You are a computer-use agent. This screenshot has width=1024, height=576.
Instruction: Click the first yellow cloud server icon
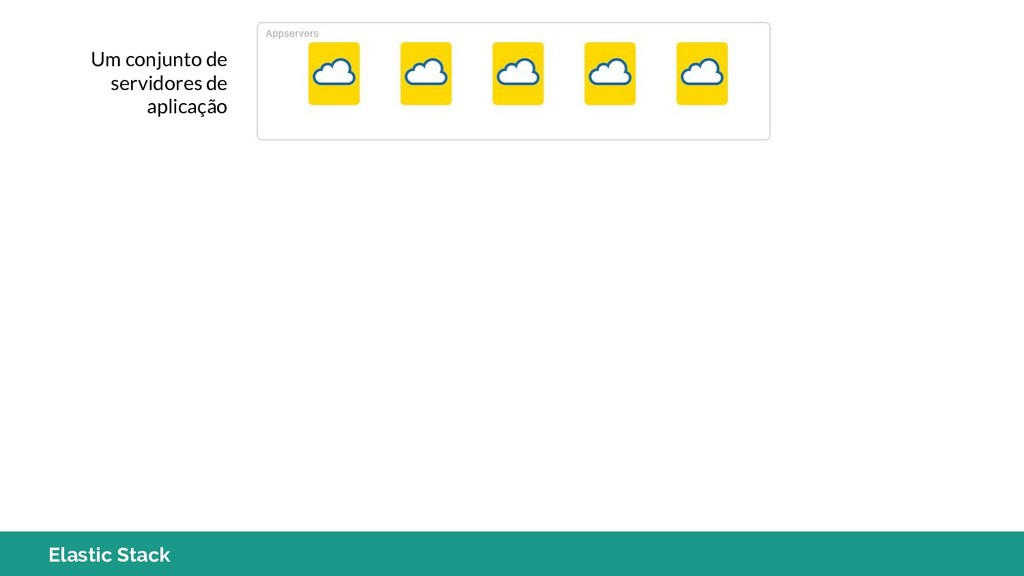334,74
